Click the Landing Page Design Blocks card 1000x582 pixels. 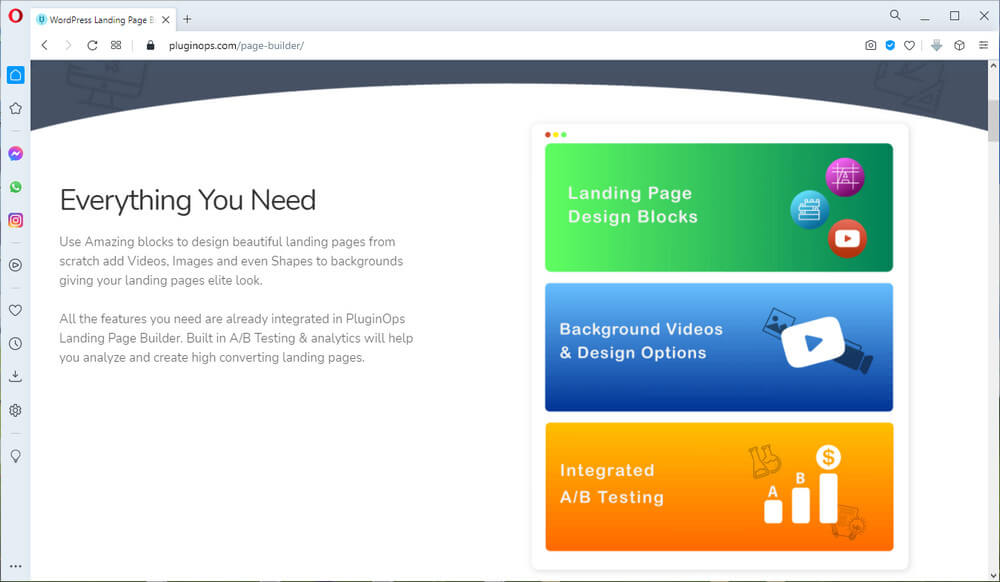(x=719, y=207)
